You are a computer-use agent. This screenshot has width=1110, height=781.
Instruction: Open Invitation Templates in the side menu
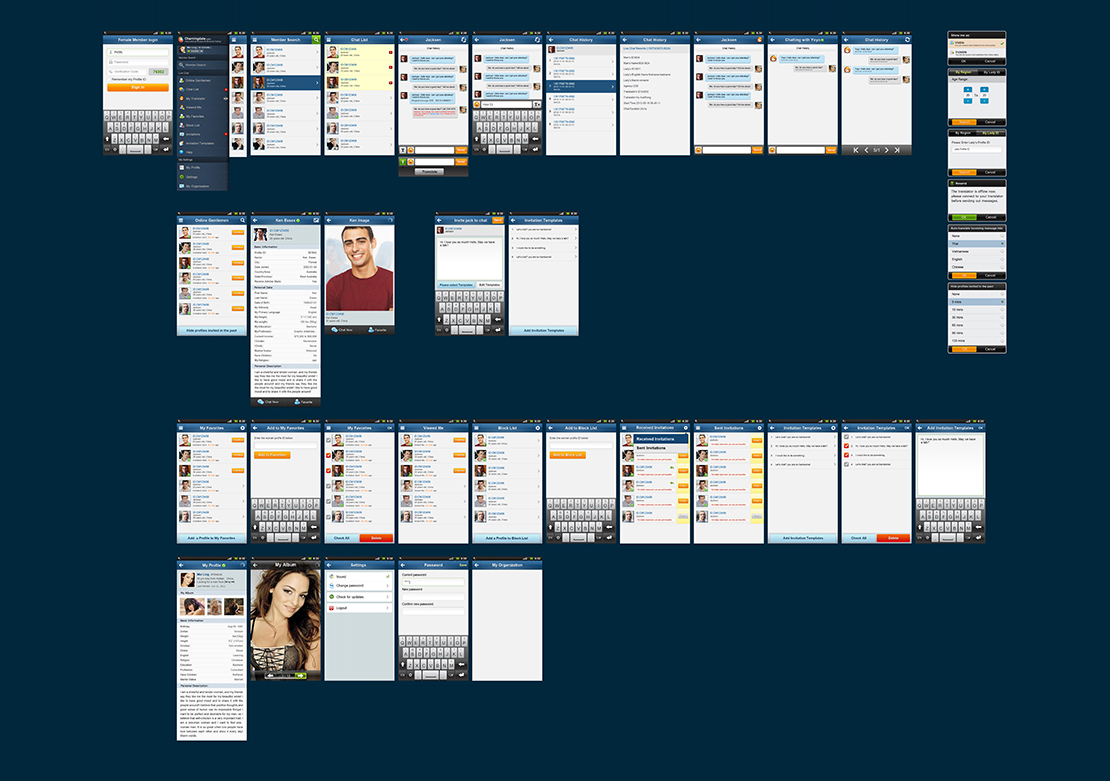[202, 143]
